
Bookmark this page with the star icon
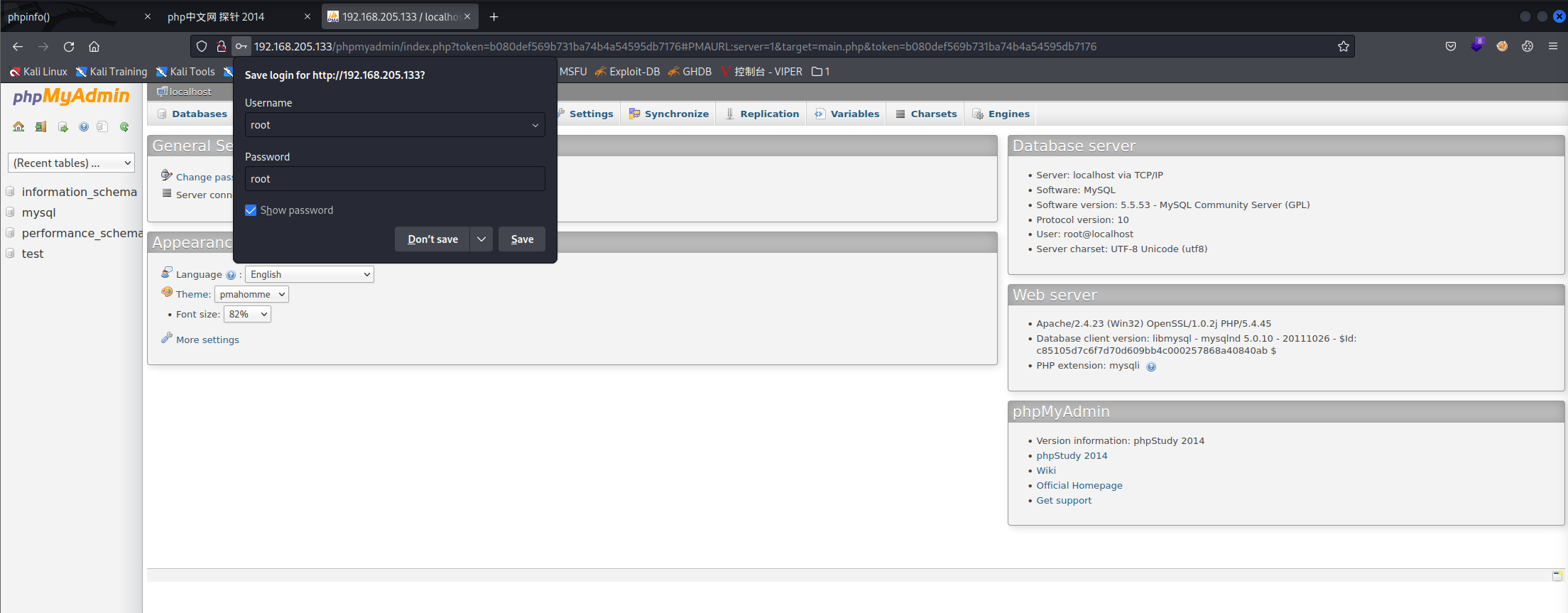(x=1343, y=46)
